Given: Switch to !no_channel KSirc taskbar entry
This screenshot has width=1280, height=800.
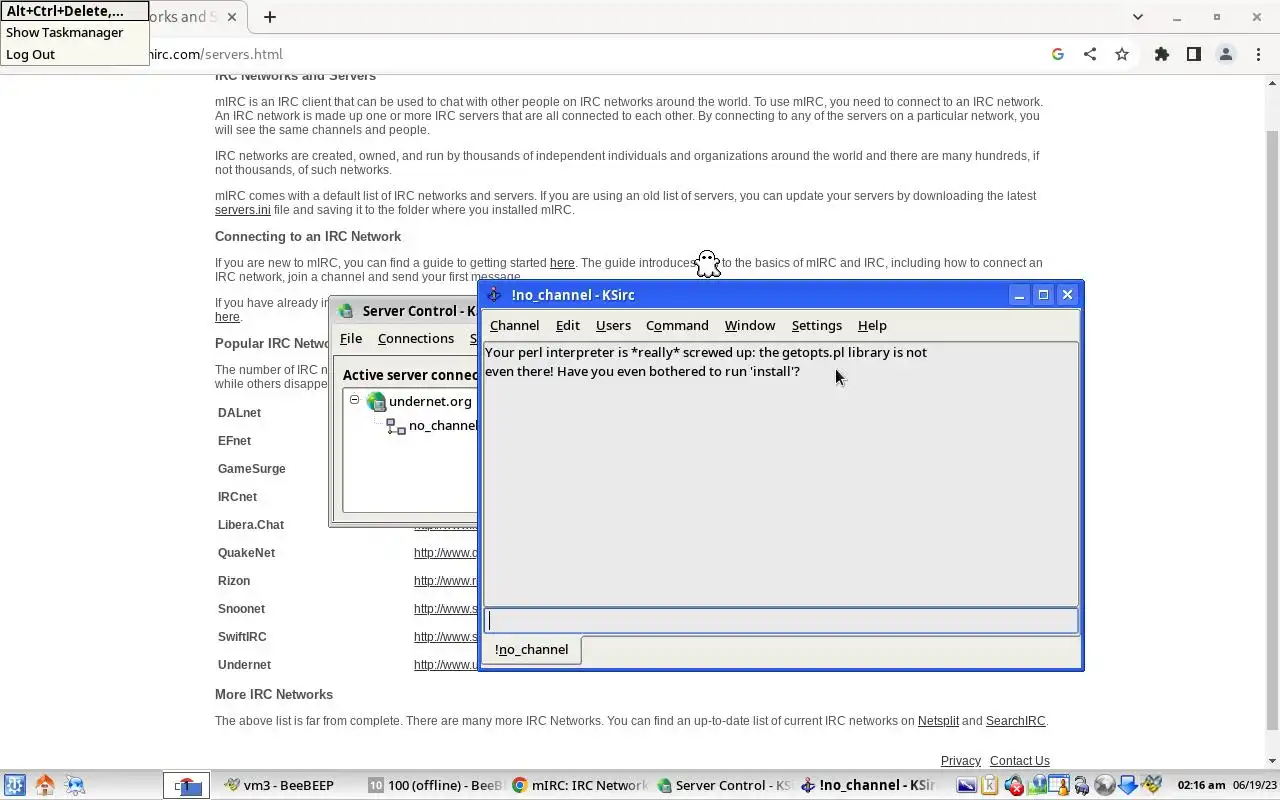Looking at the screenshot, I should 868,786.
